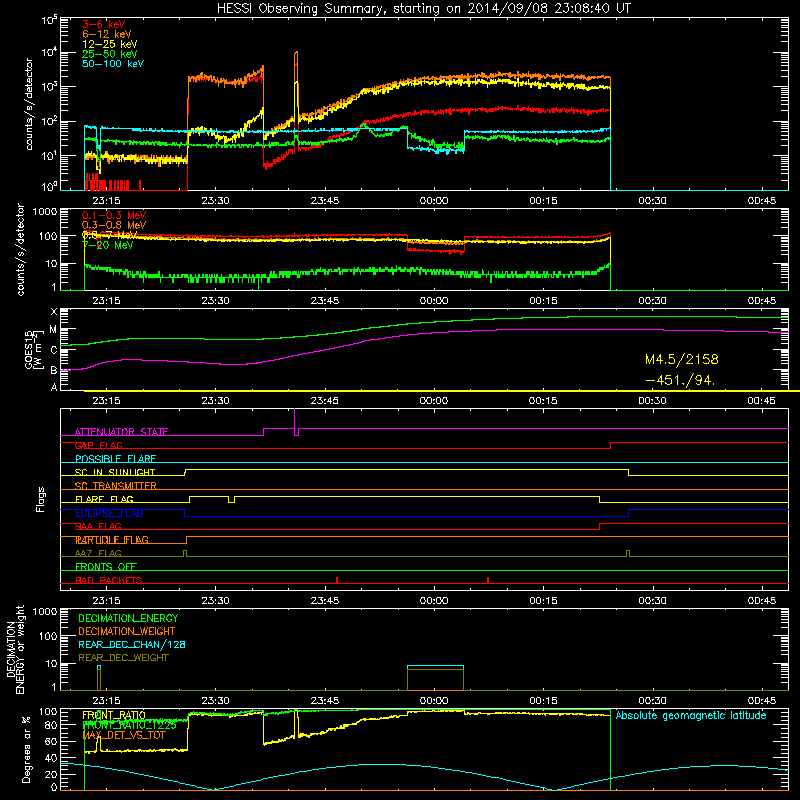Click the 23:45 tick label under top panel
This screenshot has width=800, height=800.
tap(324, 201)
